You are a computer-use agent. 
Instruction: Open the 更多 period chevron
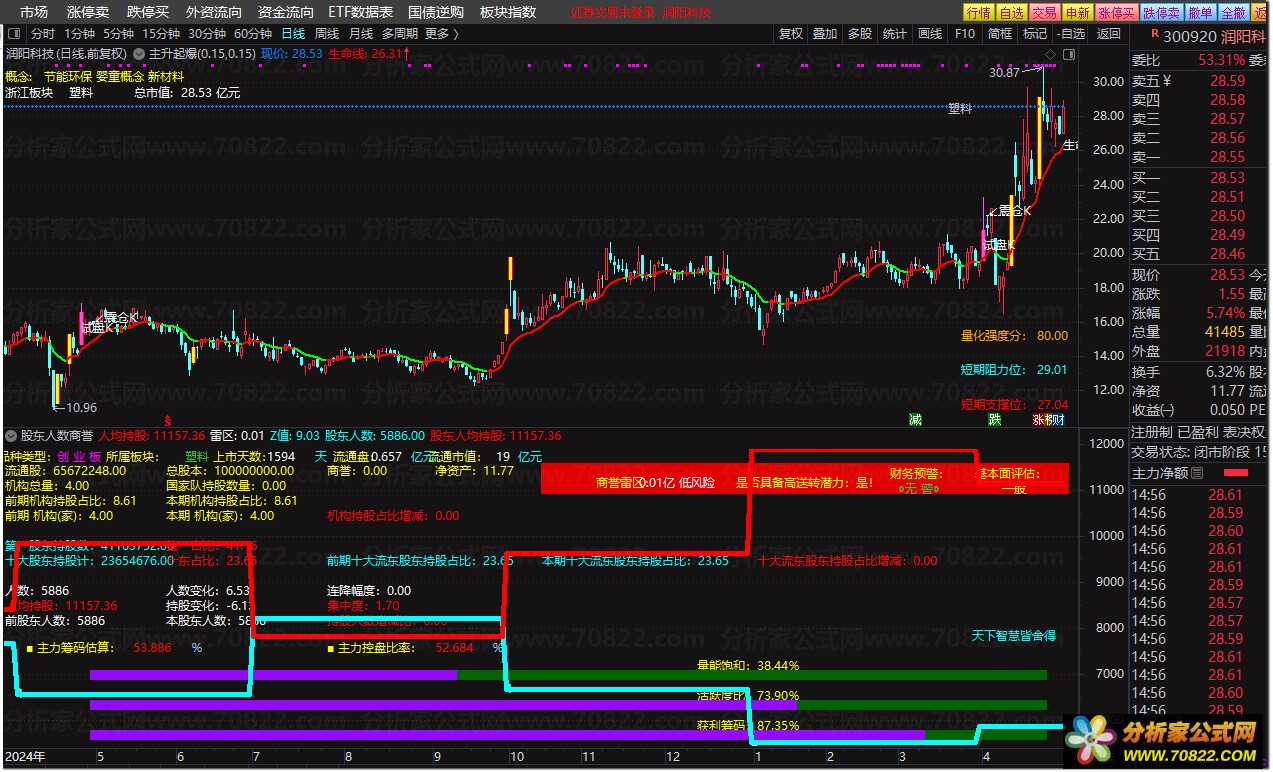click(x=457, y=33)
